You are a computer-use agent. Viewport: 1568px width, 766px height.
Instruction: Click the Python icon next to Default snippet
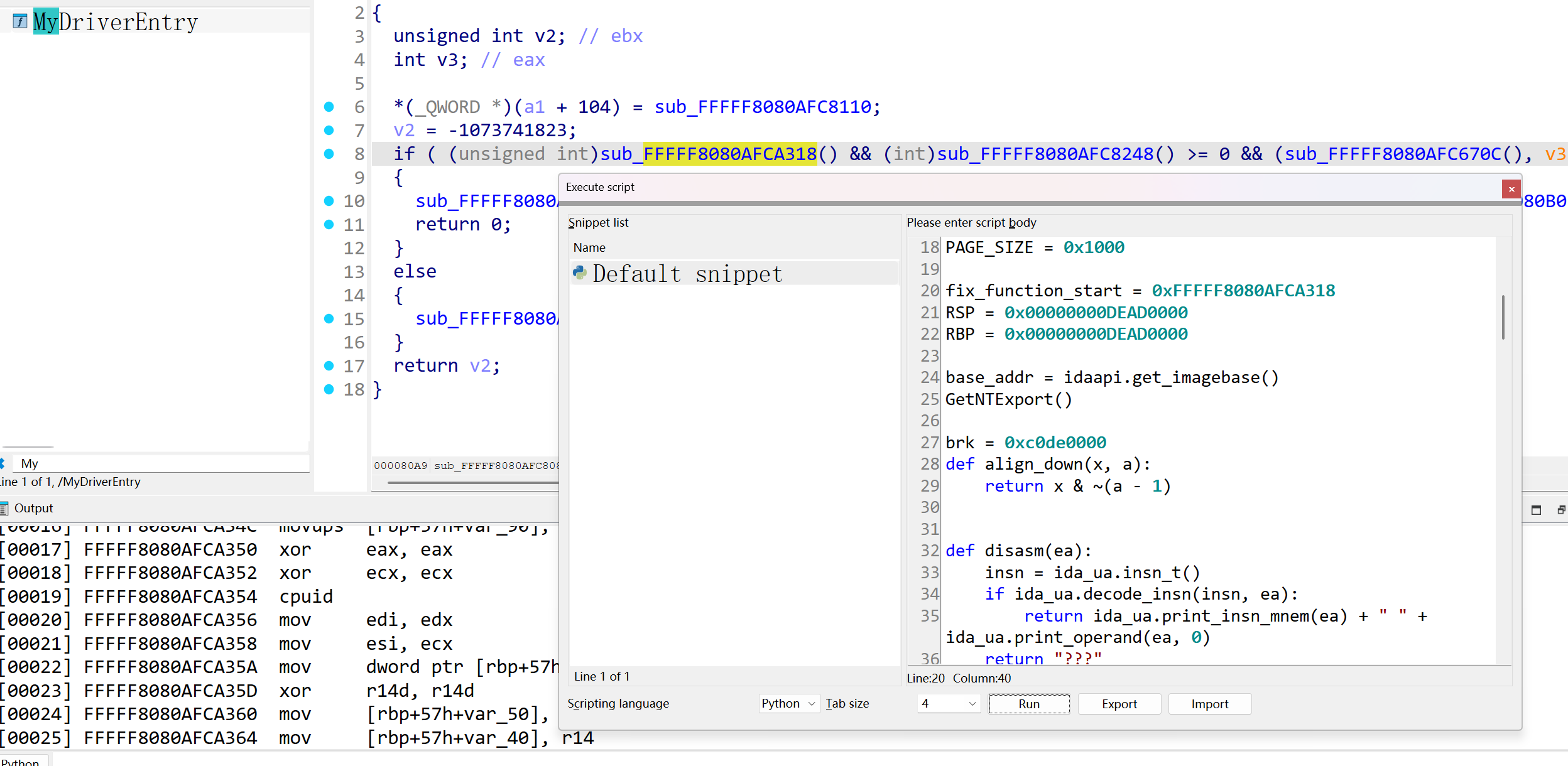pyautogui.click(x=579, y=273)
